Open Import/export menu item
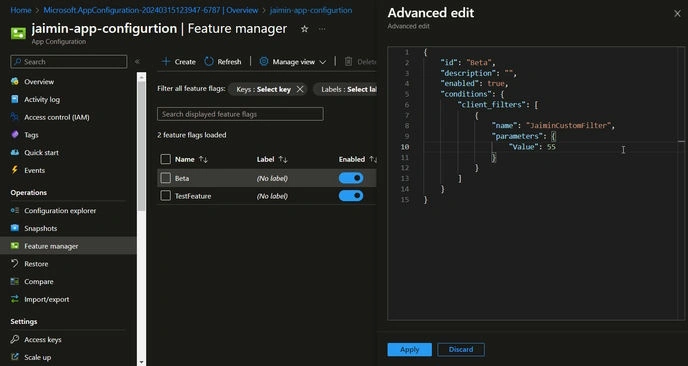 [47, 299]
